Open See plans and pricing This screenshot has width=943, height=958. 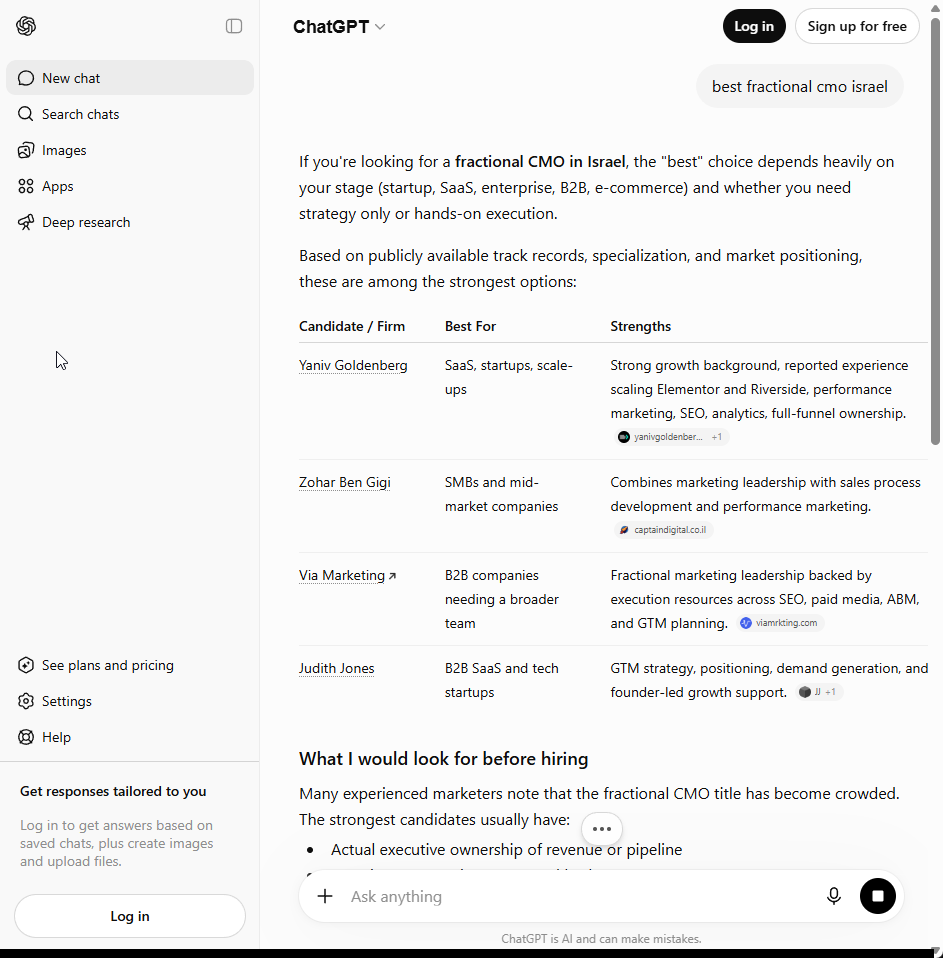[x=130, y=665]
